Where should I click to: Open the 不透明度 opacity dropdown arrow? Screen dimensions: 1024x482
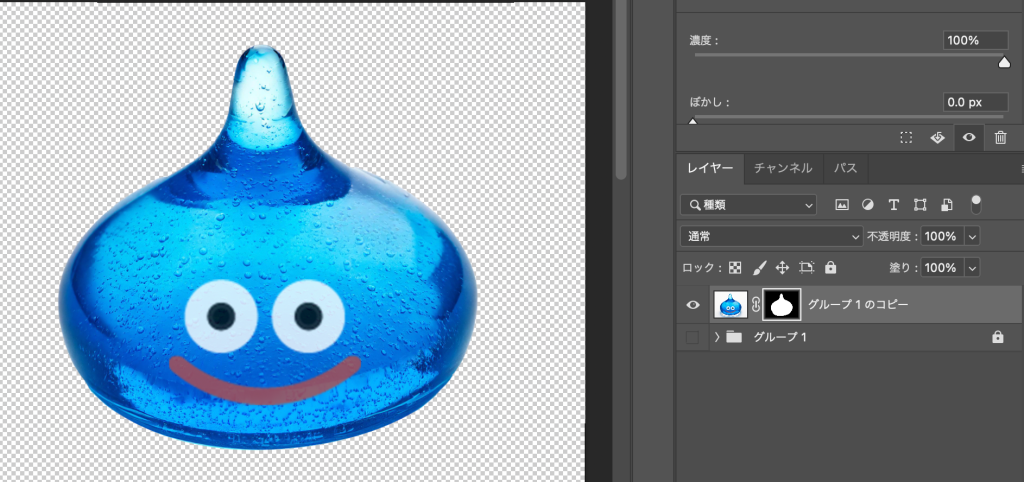[x=972, y=237]
